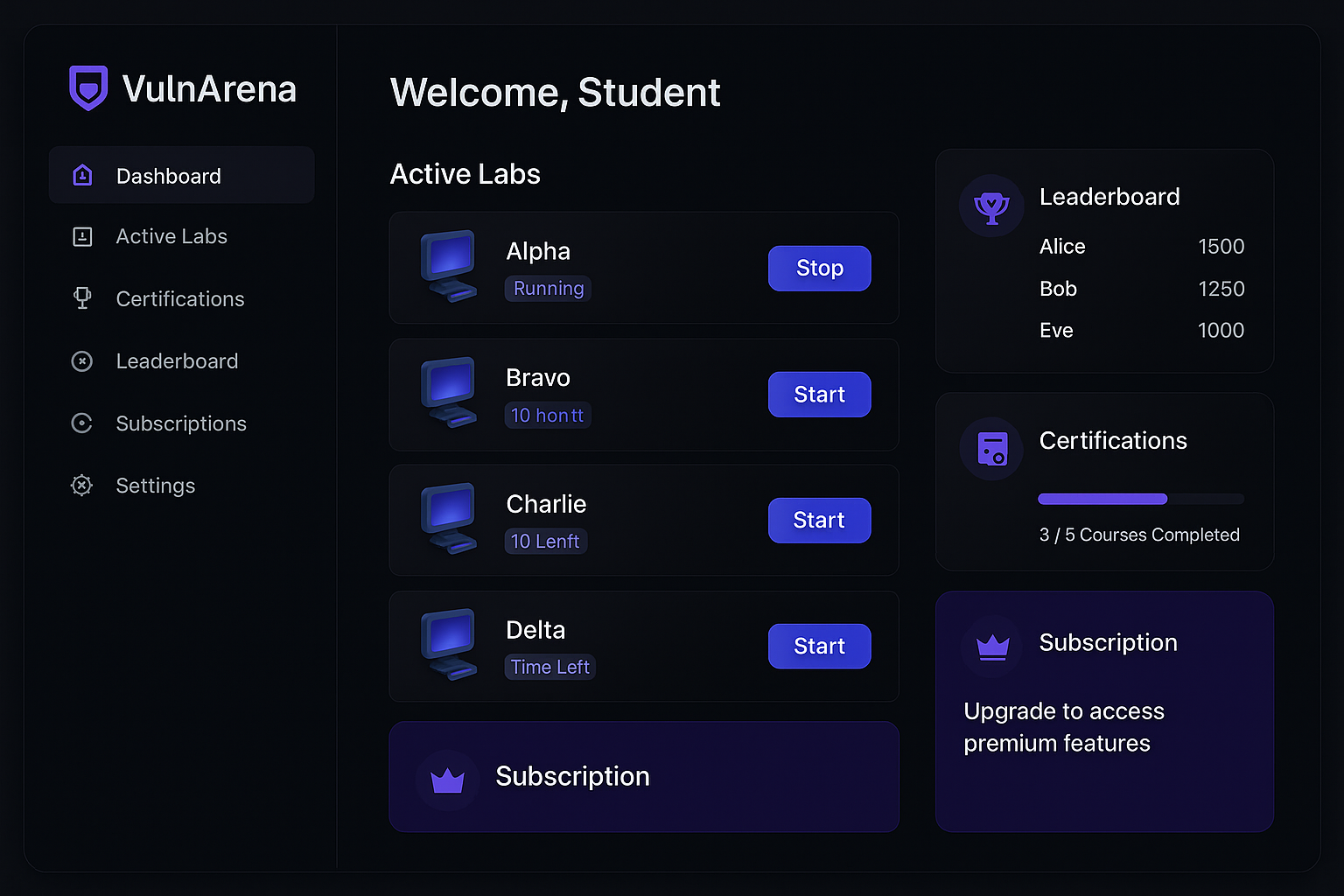
Task: Click the Active Labs sidebar icon
Action: pos(82,236)
